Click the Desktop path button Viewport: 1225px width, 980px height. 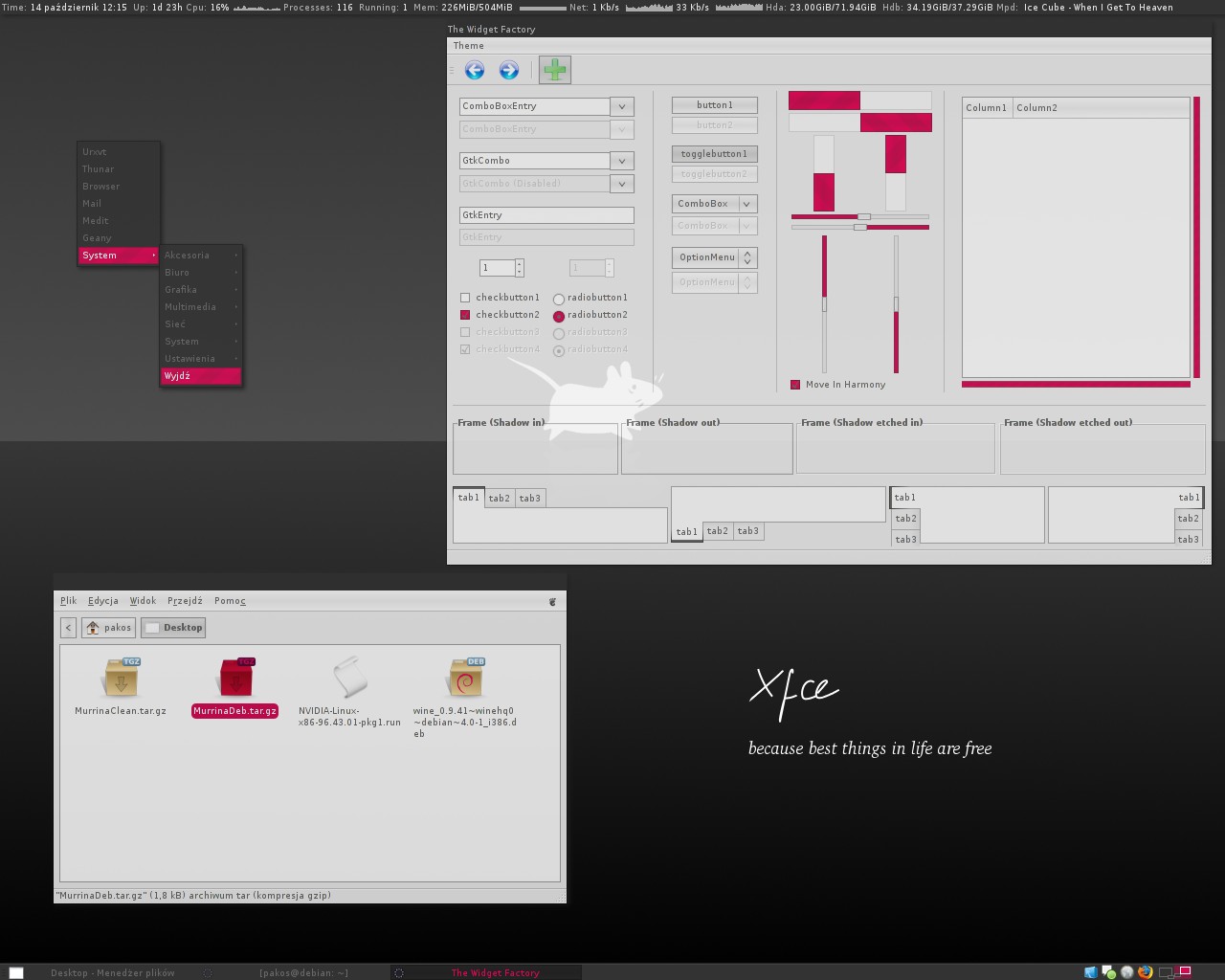point(174,628)
